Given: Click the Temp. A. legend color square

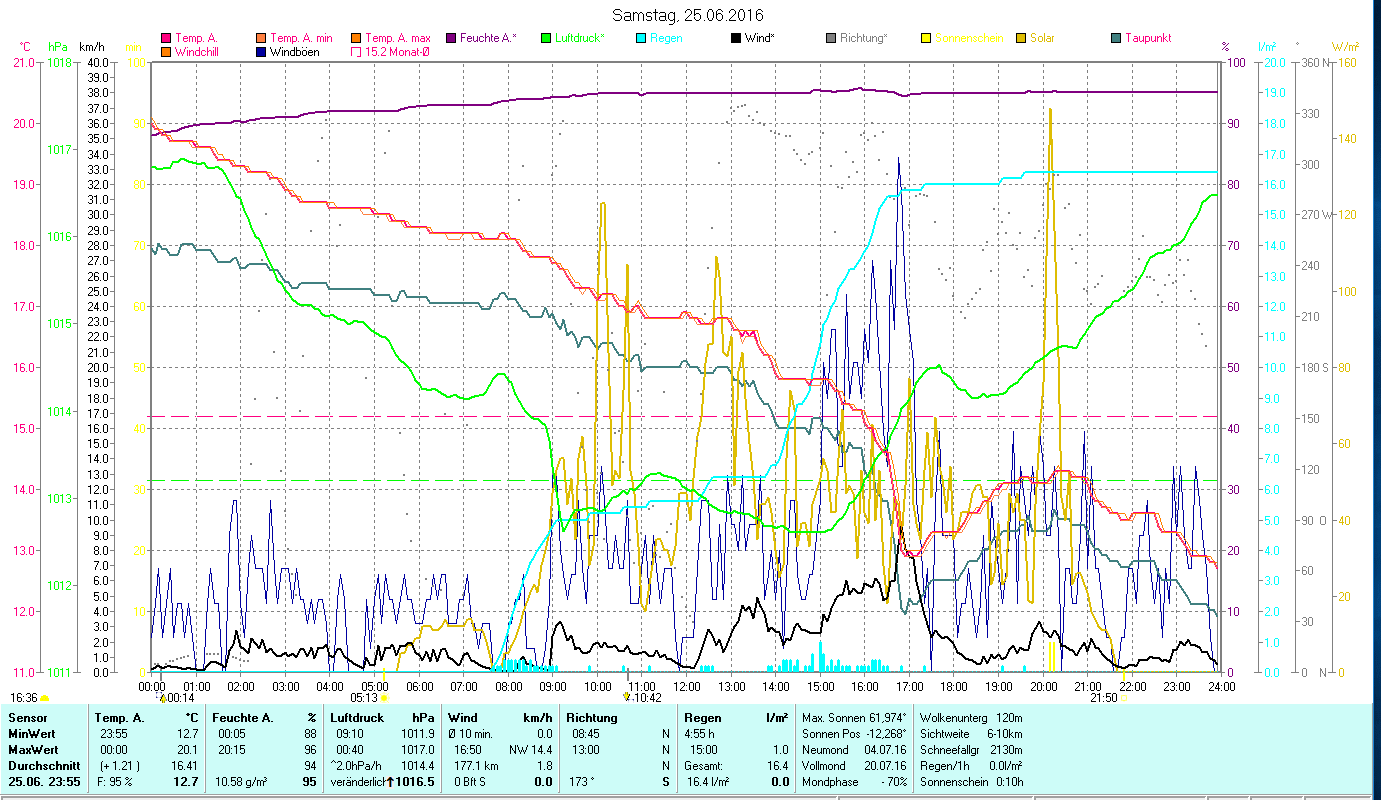Looking at the screenshot, I should point(165,38).
